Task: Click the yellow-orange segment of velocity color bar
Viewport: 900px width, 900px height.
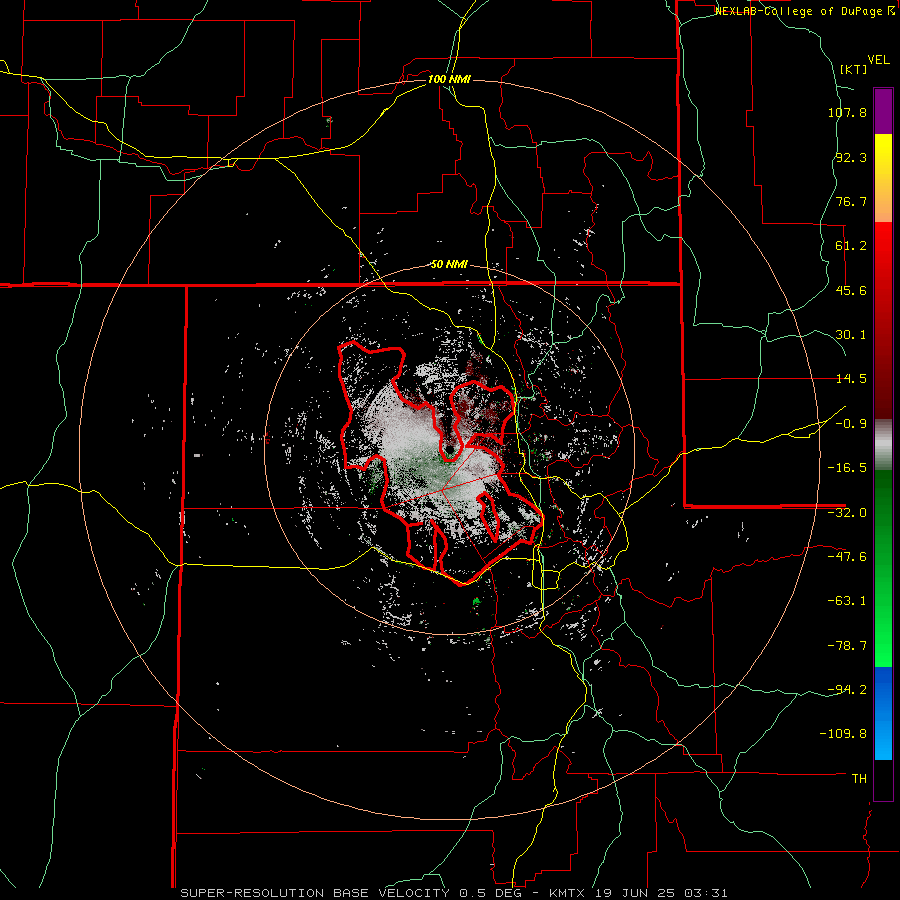Action: click(x=883, y=178)
